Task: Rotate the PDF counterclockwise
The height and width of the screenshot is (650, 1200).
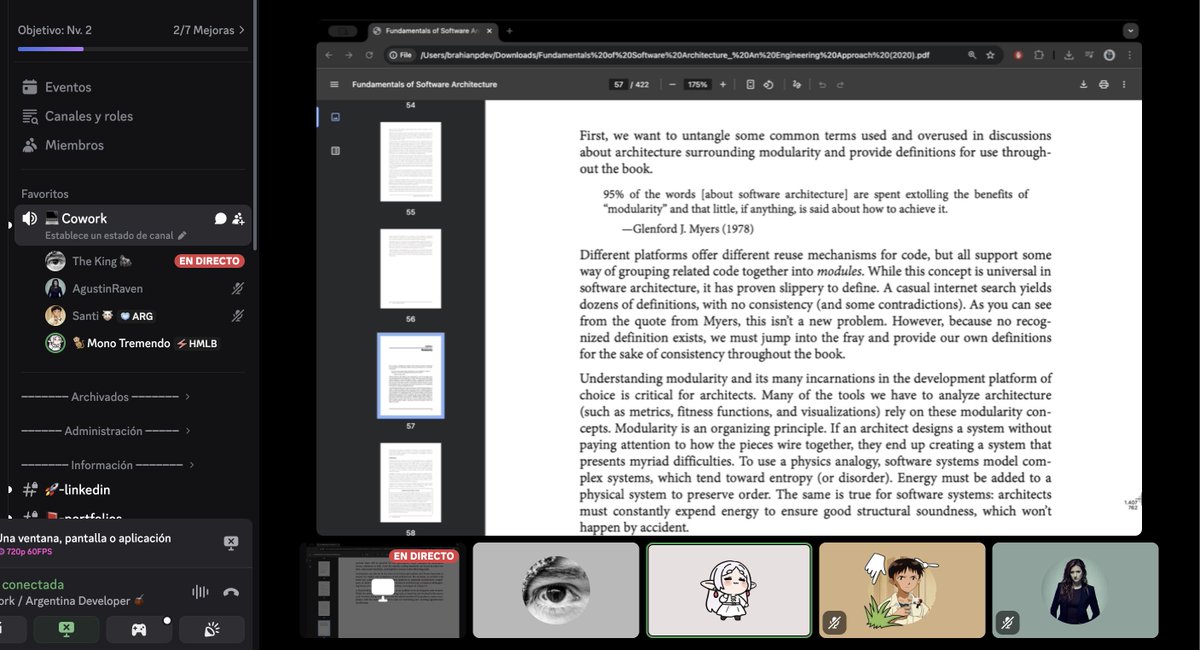Action: (768, 85)
